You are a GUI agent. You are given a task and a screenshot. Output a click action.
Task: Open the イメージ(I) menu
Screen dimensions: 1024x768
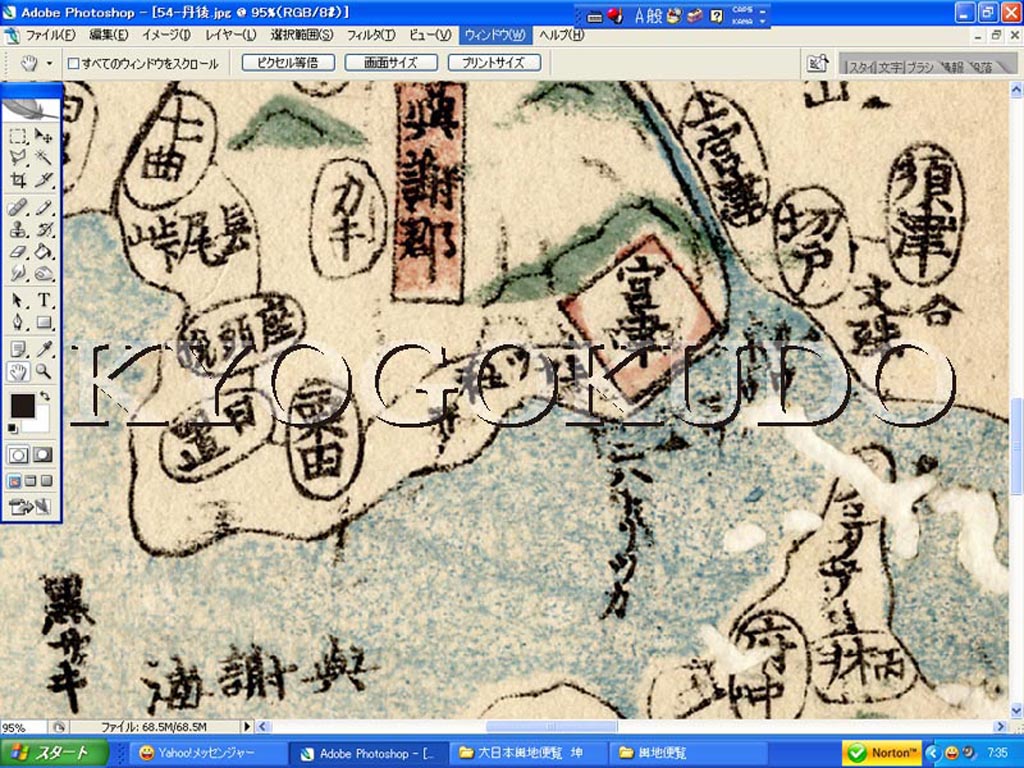click(167, 35)
